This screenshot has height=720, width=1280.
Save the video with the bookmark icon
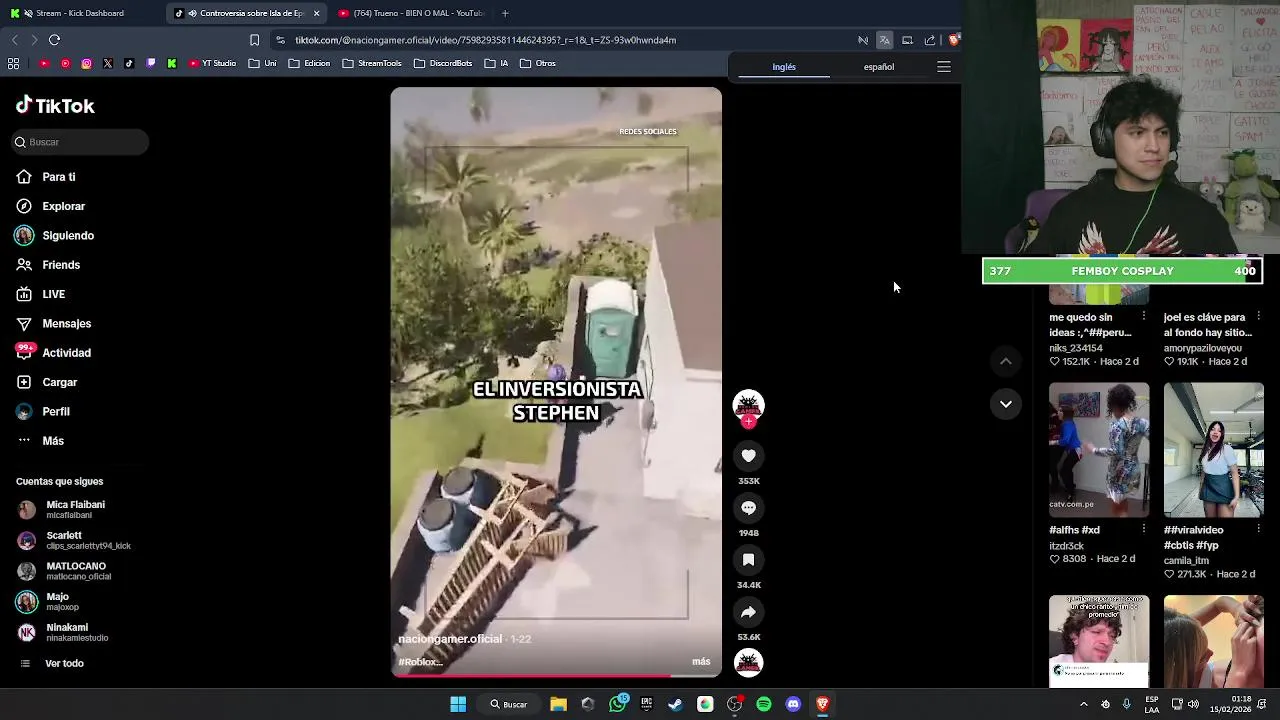[748, 560]
